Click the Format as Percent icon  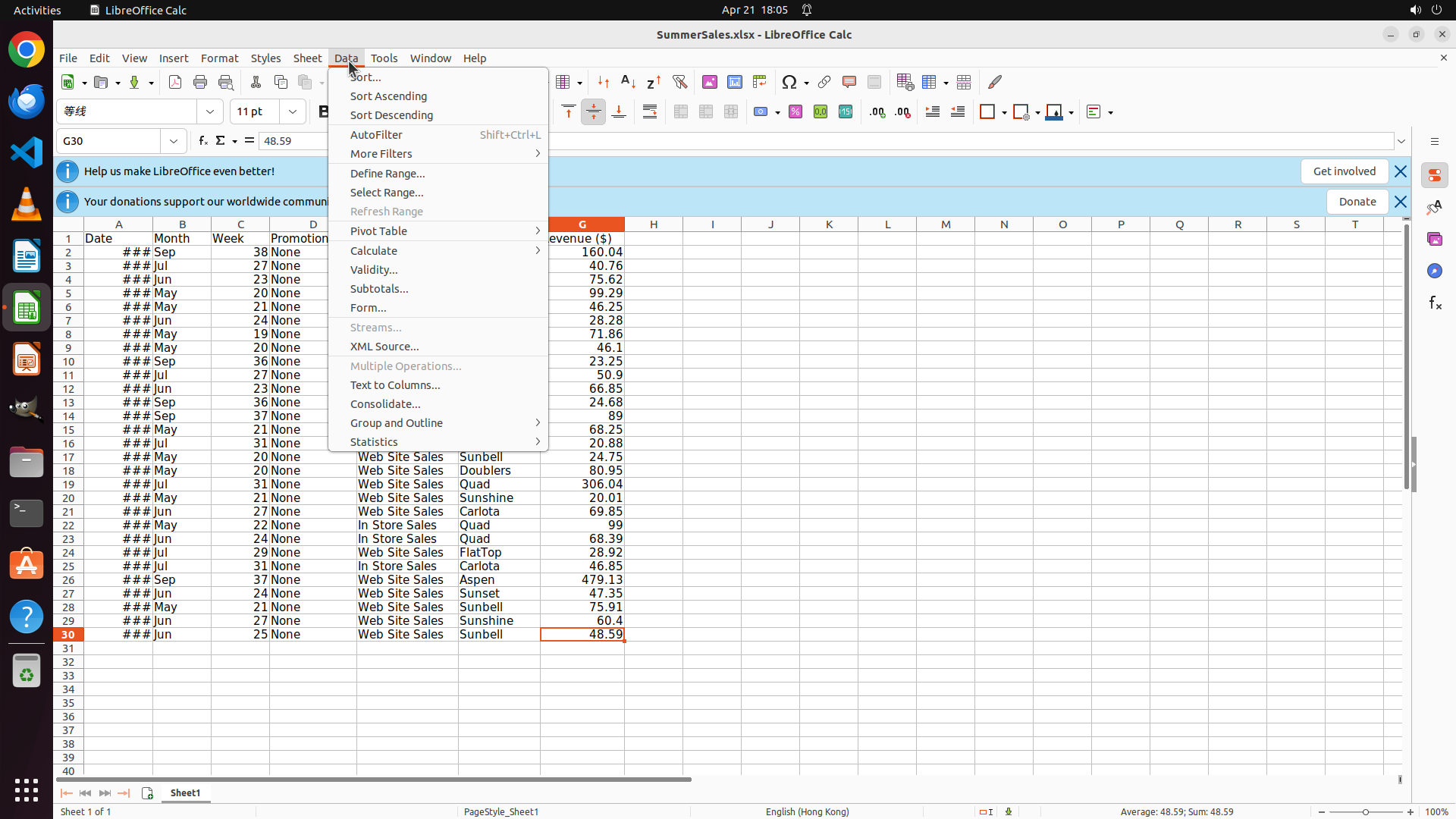[795, 112]
